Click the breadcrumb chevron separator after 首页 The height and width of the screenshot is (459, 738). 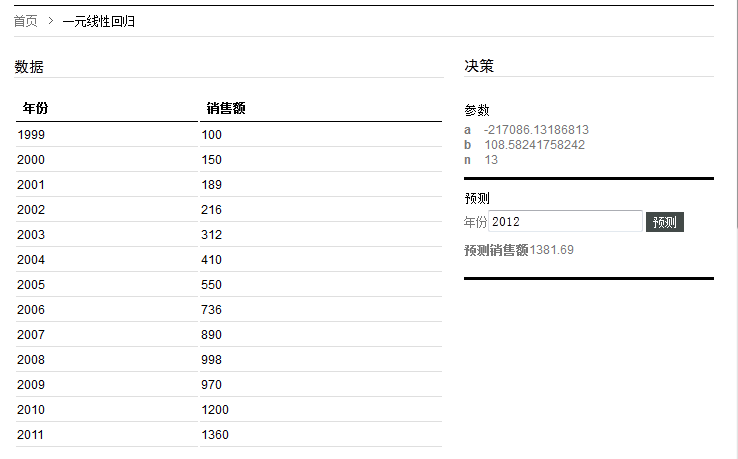(50, 21)
